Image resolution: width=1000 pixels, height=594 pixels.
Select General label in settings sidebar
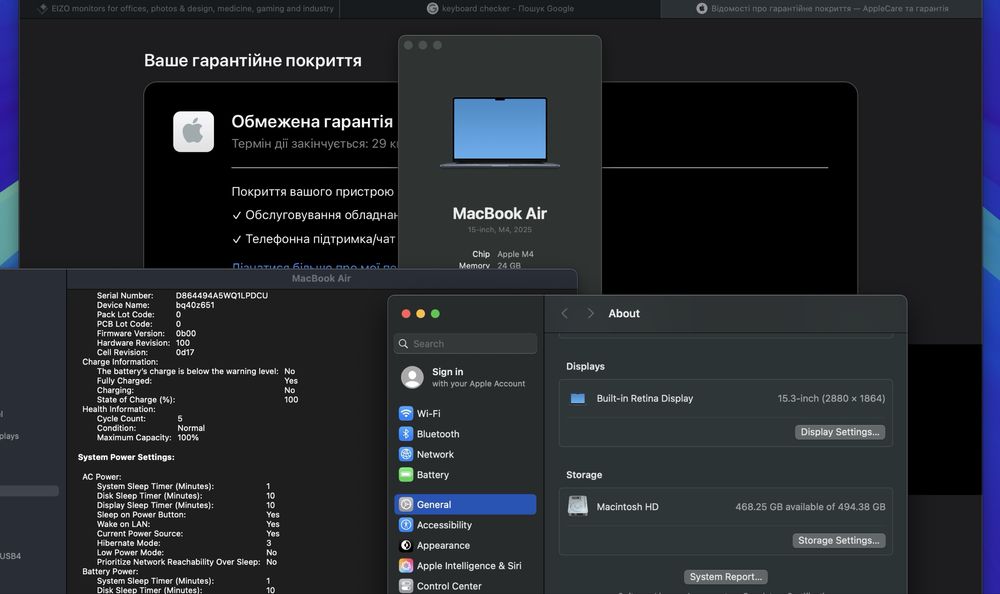(434, 504)
